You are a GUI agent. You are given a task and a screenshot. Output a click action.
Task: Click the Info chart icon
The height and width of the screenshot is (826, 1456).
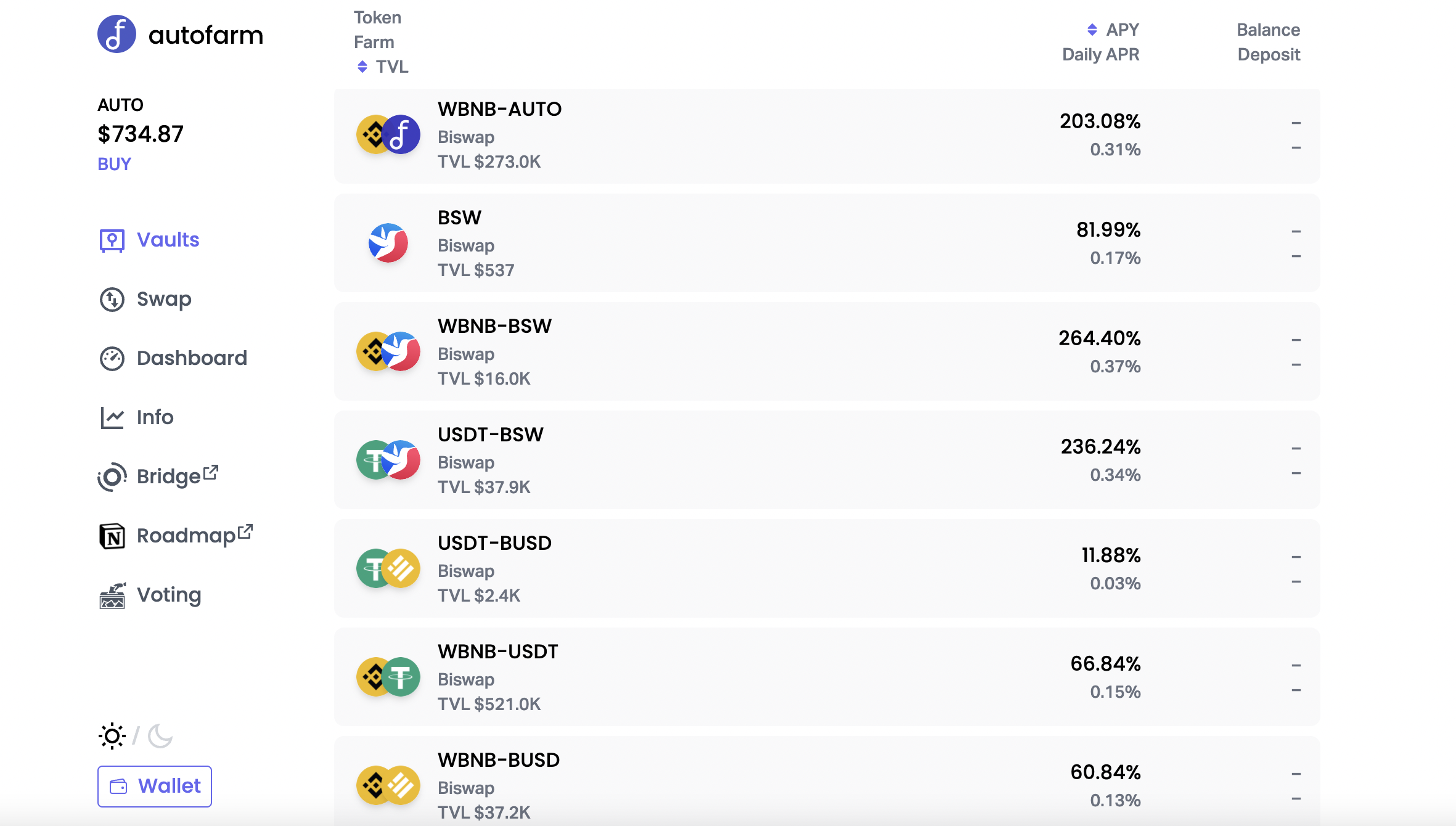(x=112, y=417)
